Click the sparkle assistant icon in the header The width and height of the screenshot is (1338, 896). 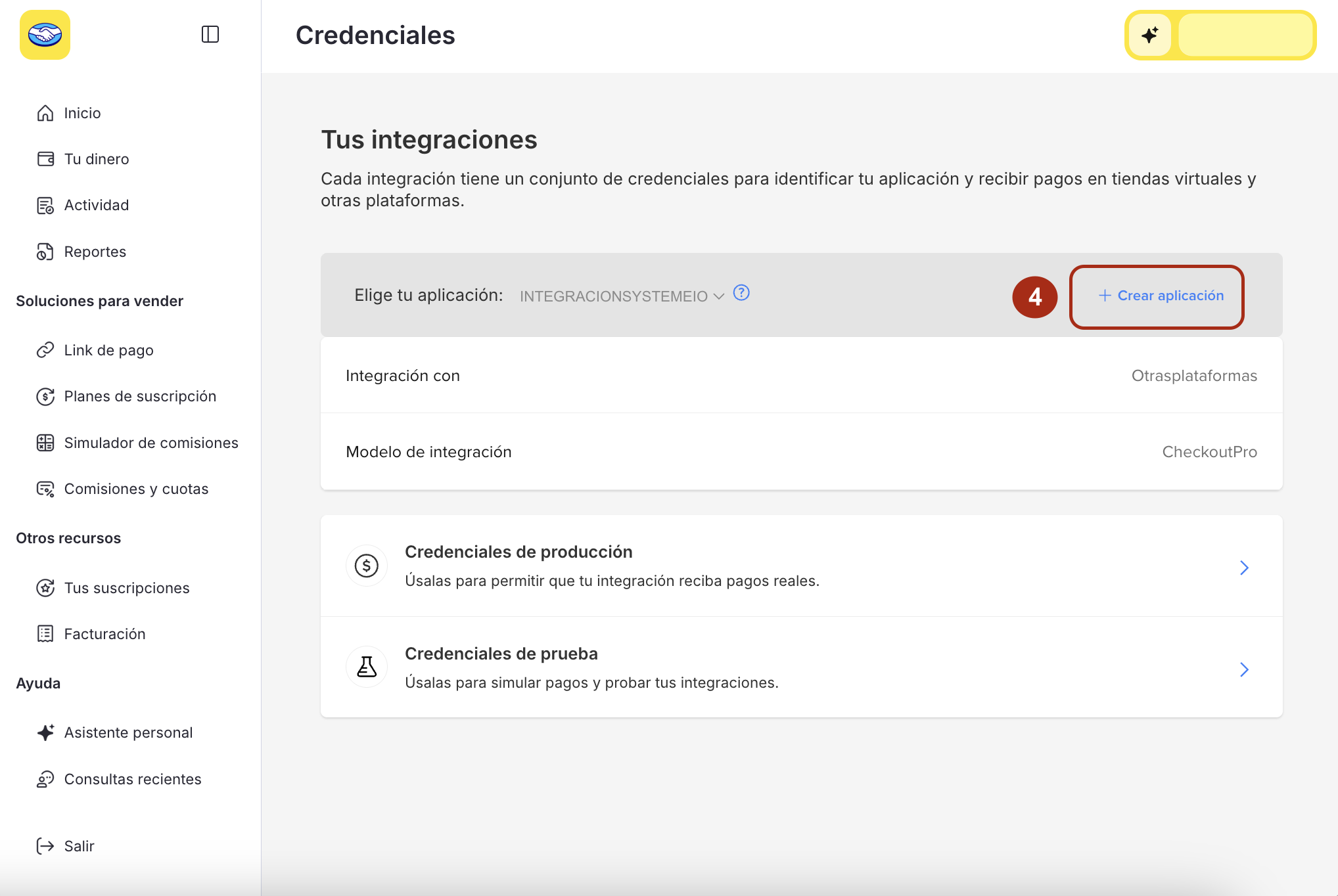pos(1150,35)
